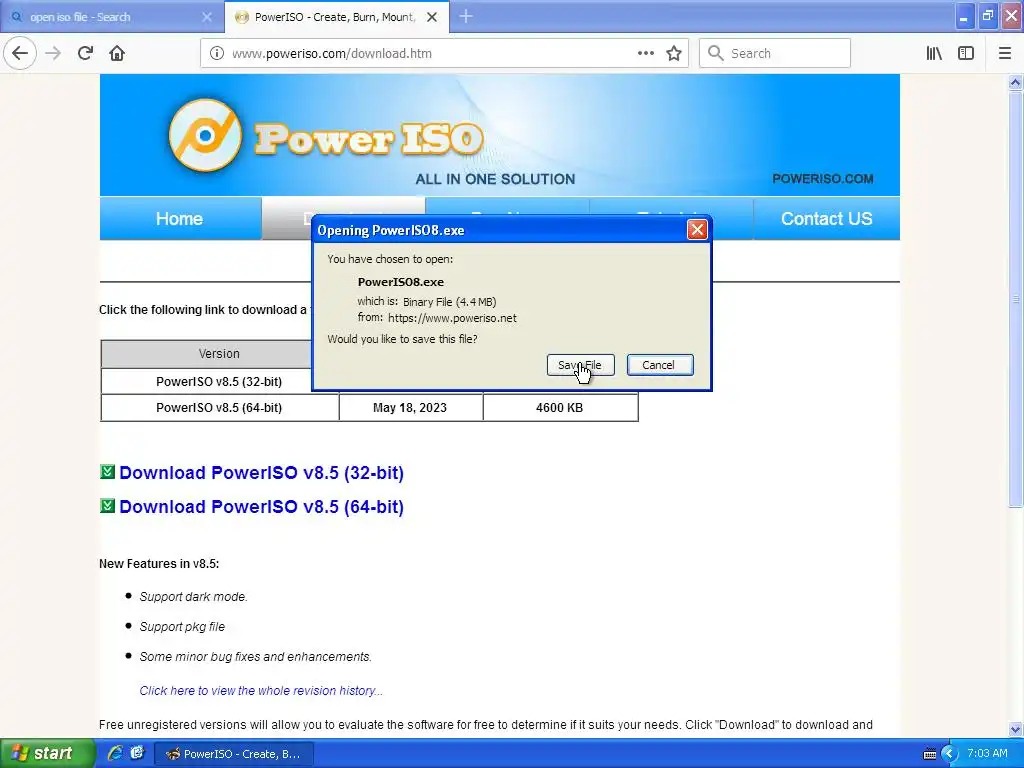Open the Library icon in toolbar
This screenshot has height=768, width=1024.
click(934, 53)
